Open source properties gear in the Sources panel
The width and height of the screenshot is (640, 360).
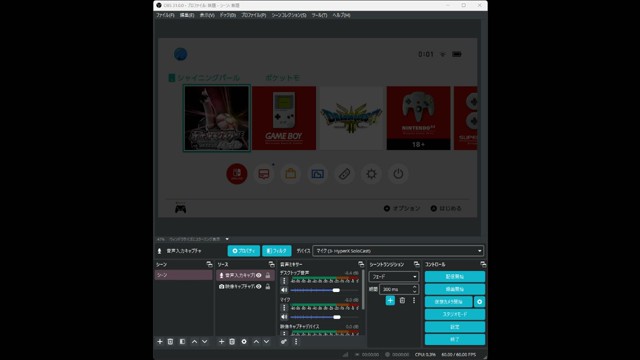point(244,342)
